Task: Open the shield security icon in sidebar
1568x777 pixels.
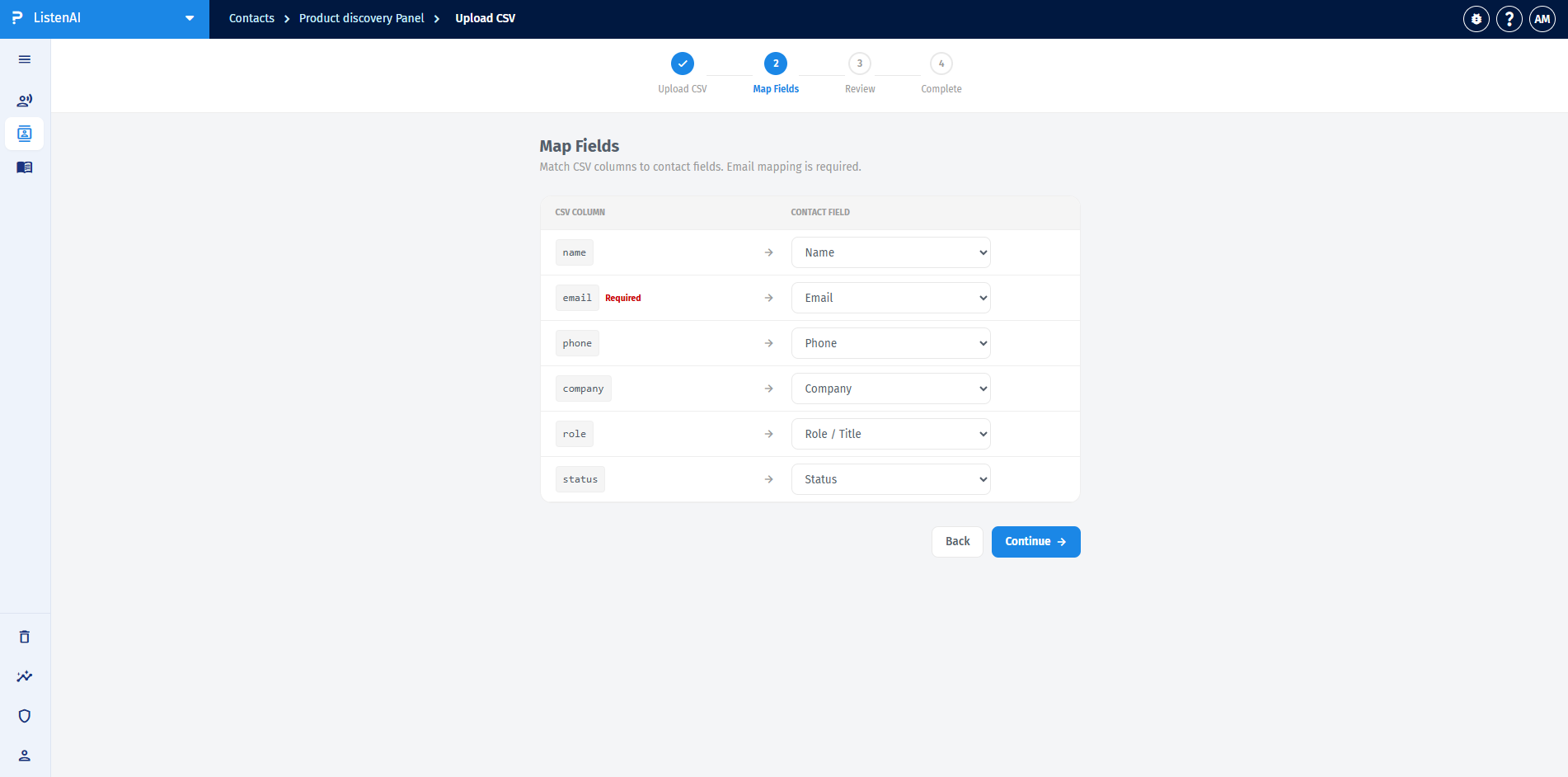Action: [25, 716]
